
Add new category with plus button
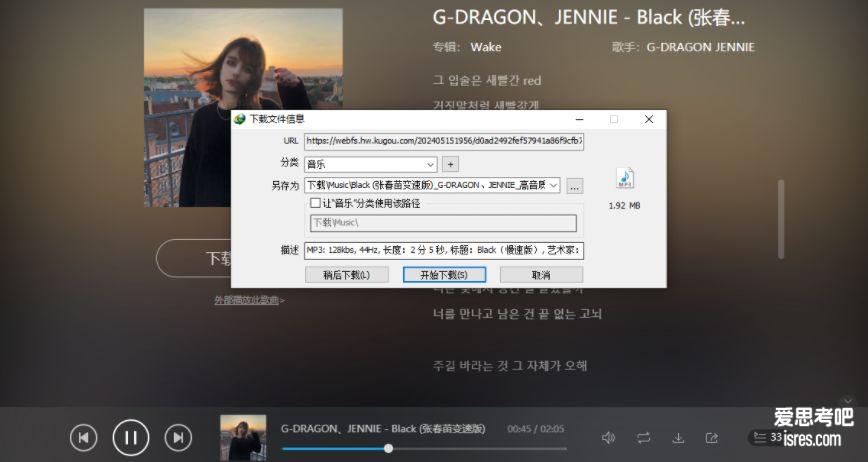pos(451,164)
